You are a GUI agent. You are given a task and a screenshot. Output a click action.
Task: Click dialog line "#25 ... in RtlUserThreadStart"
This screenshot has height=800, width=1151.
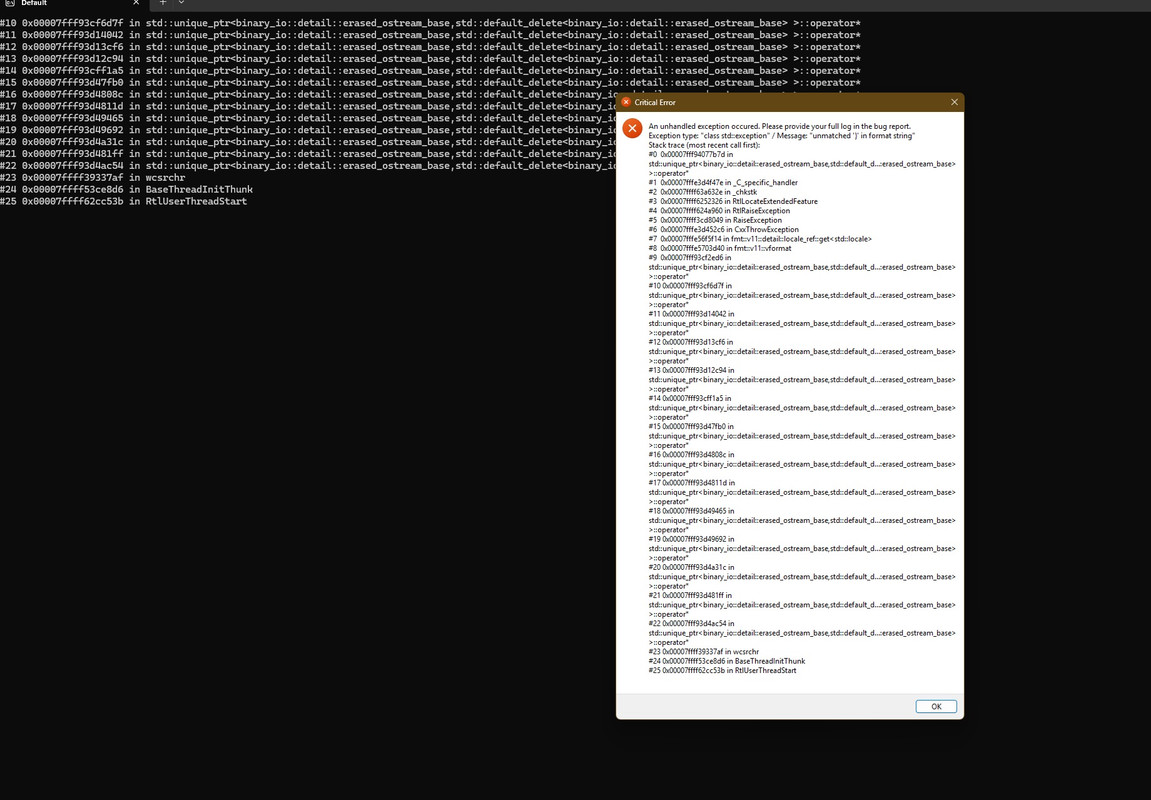(722, 670)
